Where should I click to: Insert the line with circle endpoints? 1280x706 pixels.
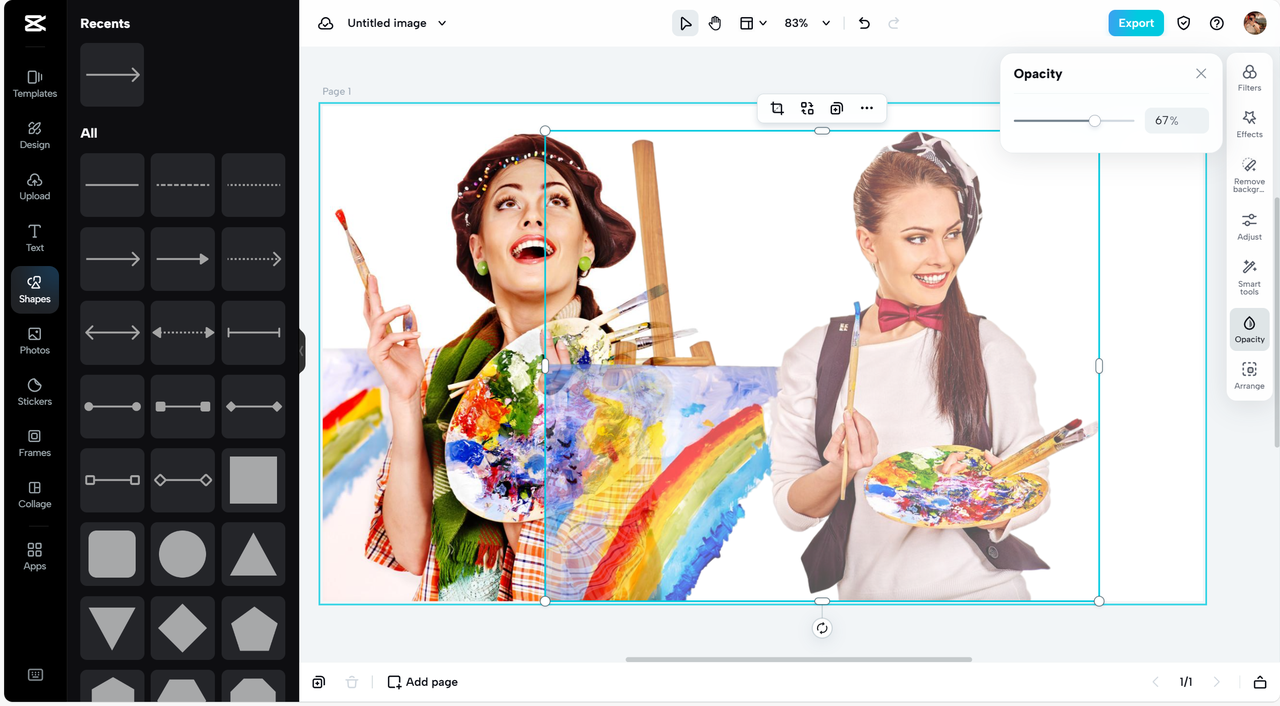112,407
